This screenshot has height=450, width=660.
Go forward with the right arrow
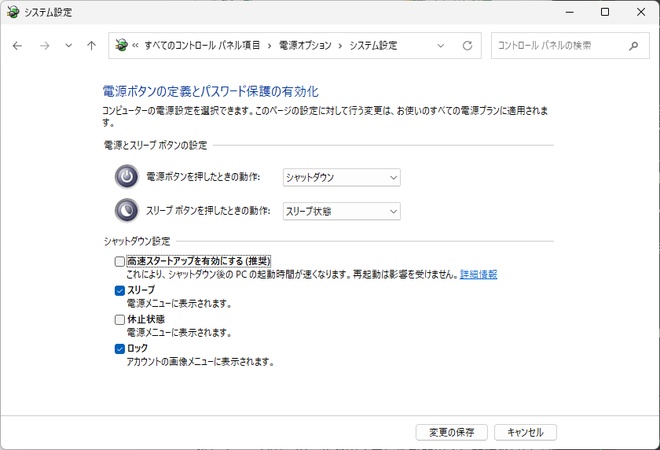coord(44,45)
